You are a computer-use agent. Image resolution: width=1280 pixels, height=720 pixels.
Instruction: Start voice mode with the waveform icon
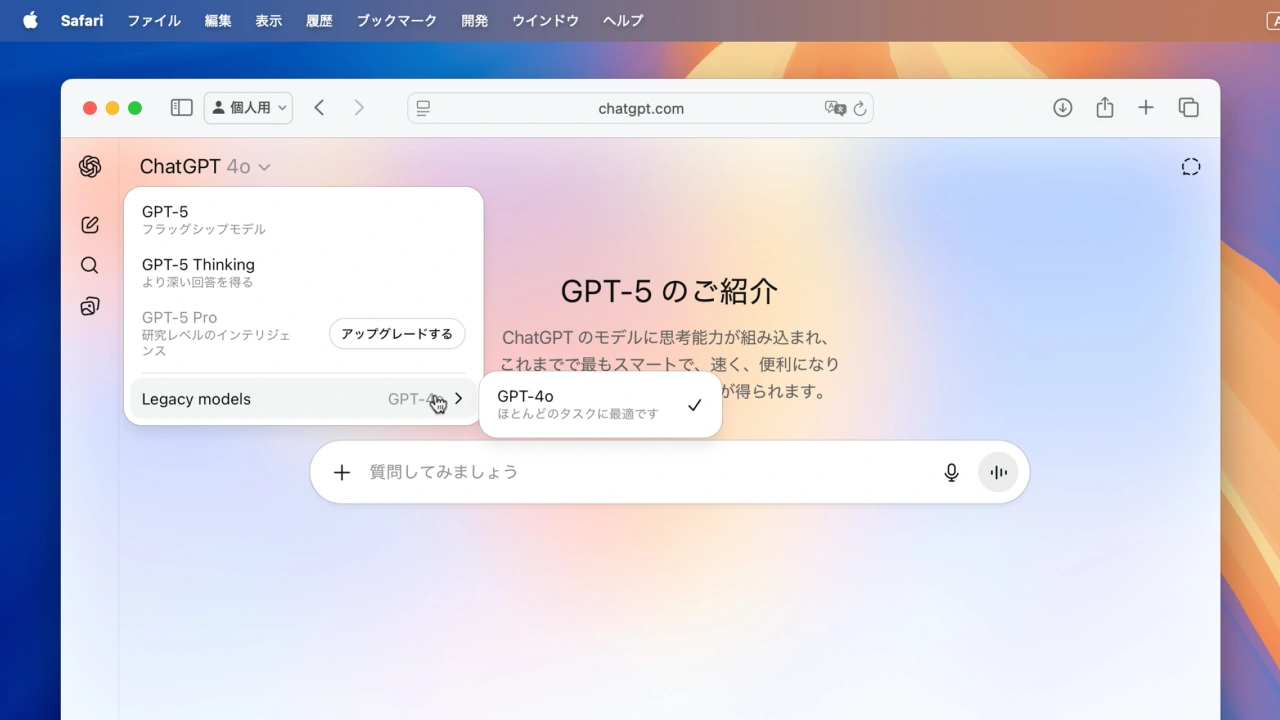(998, 472)
